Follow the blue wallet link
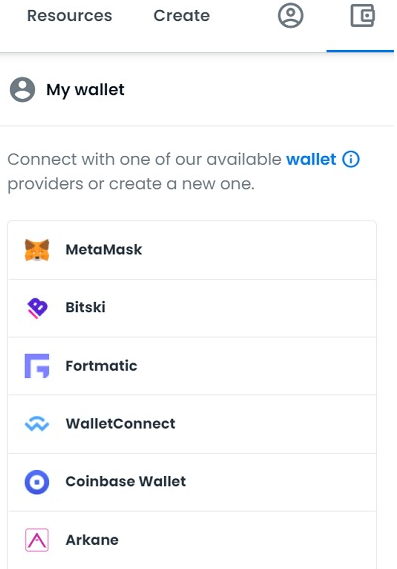 tap(311, 159)
